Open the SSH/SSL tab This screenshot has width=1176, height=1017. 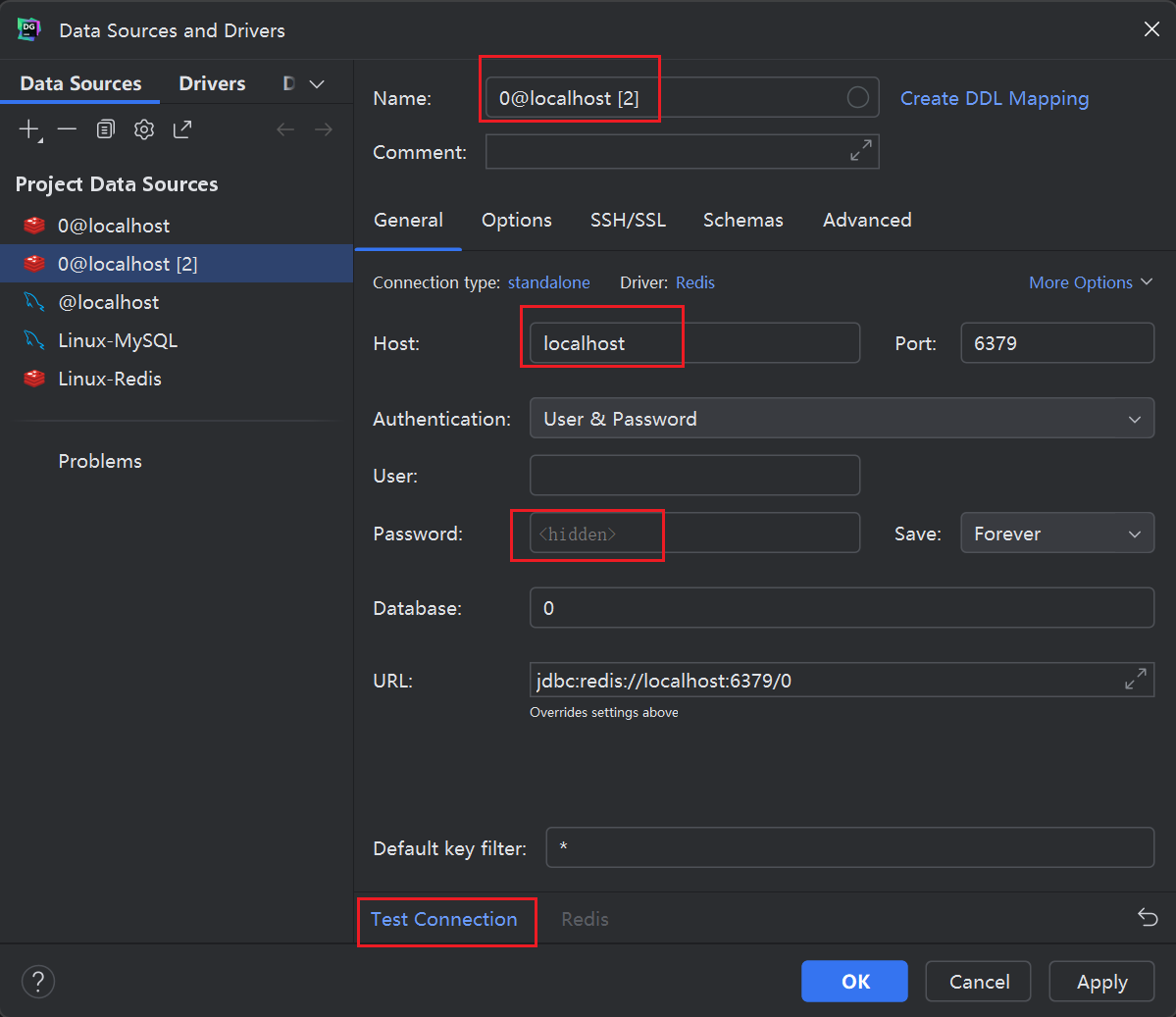[628, 220]
